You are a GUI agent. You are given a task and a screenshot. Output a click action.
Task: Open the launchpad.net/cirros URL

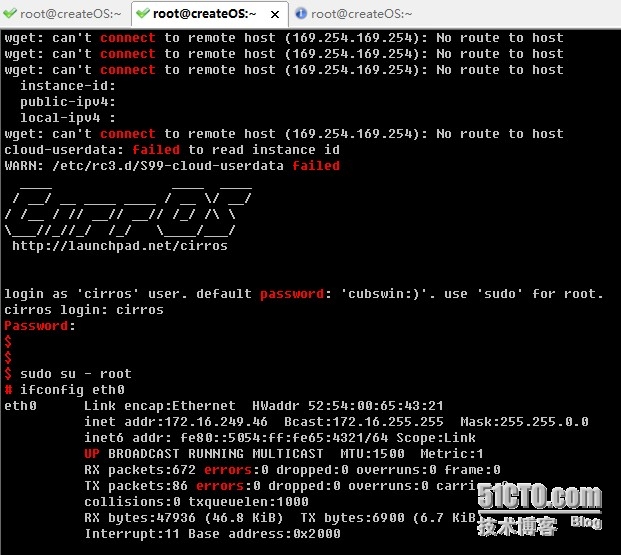(119, 246)
